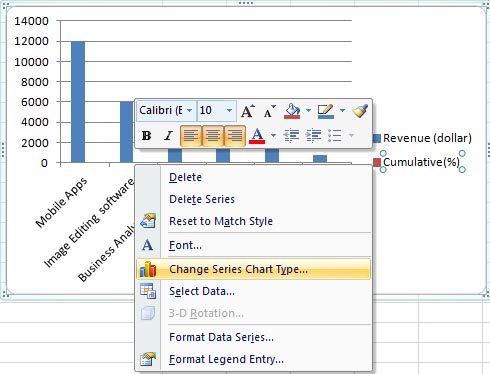Toggle Align Text Right button

point(235,136)
